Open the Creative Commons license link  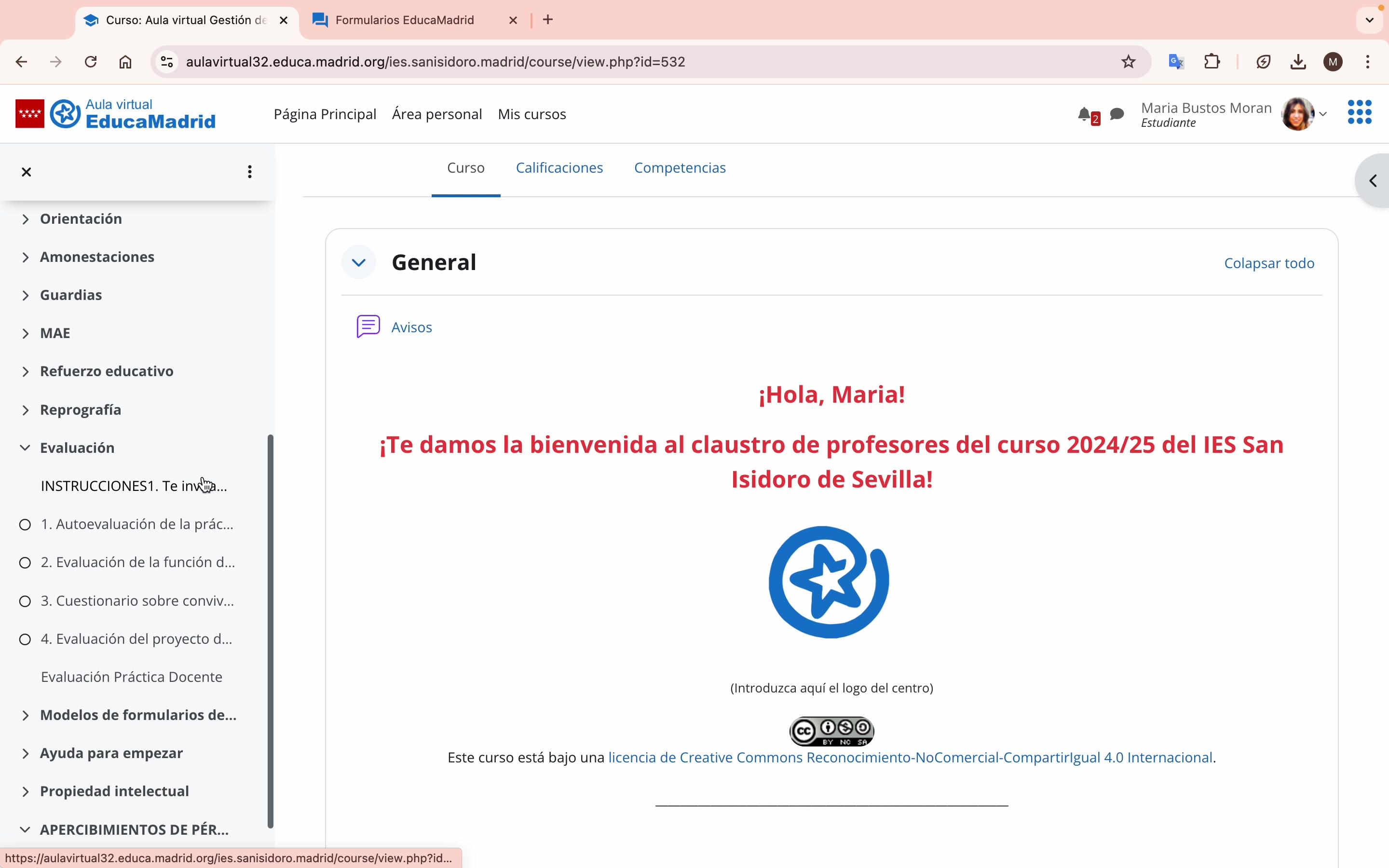(910, 757)
